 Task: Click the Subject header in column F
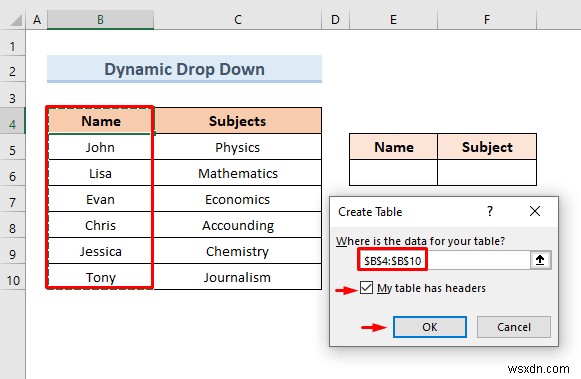487,147
